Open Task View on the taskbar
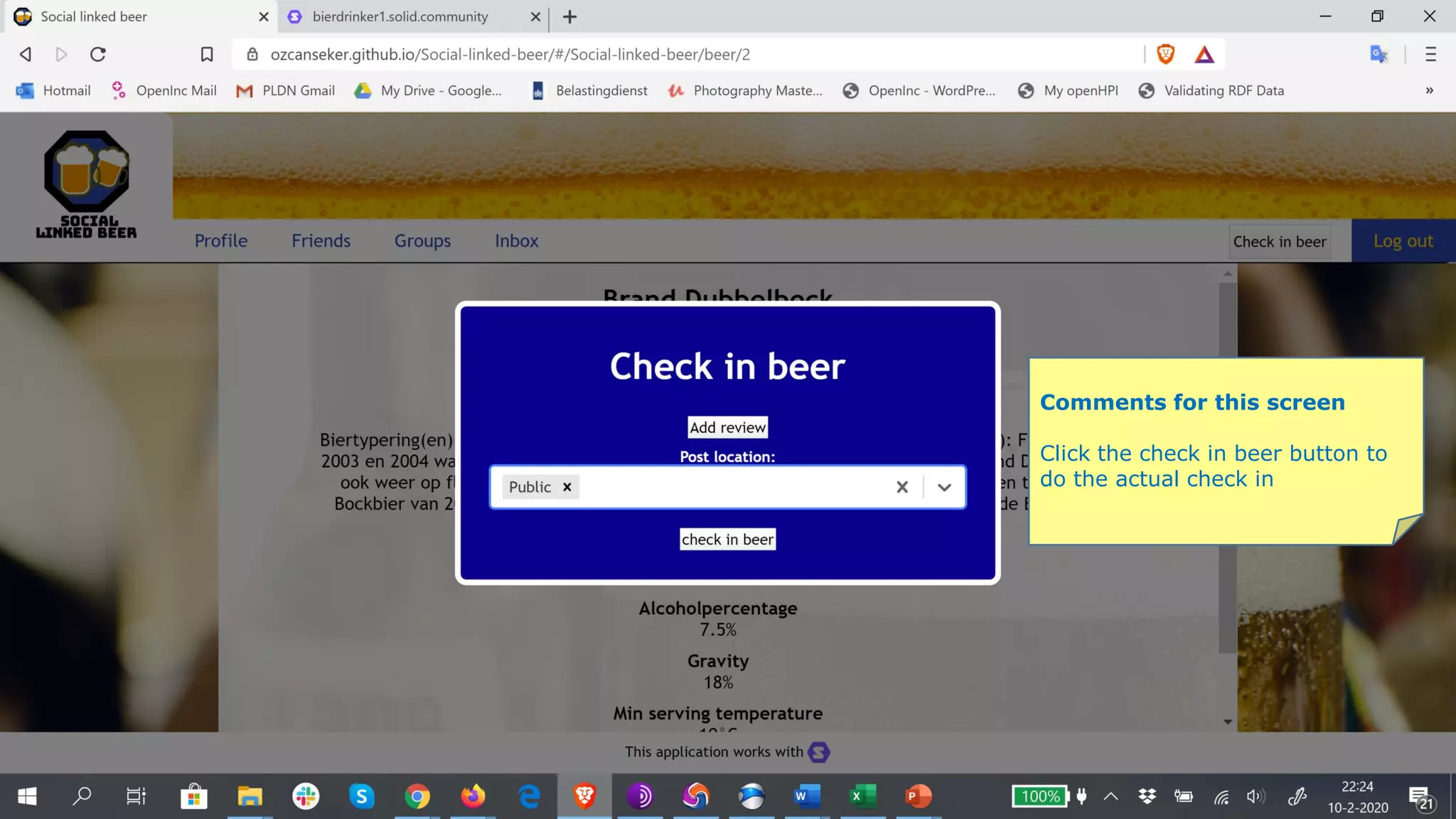This screenshot has width=1456, height=819. [136, 796]
